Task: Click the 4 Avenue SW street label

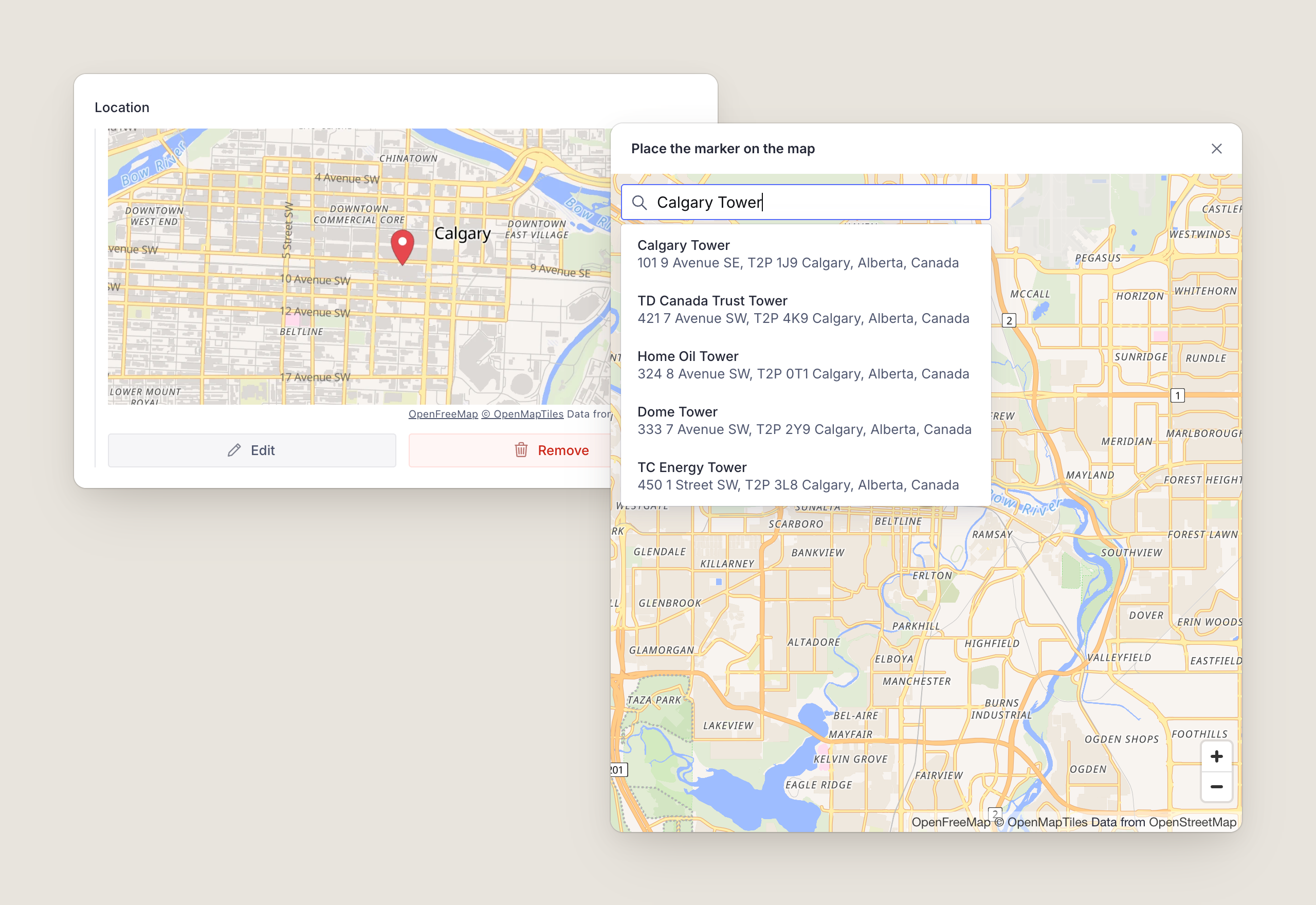Action: point(347,178)
